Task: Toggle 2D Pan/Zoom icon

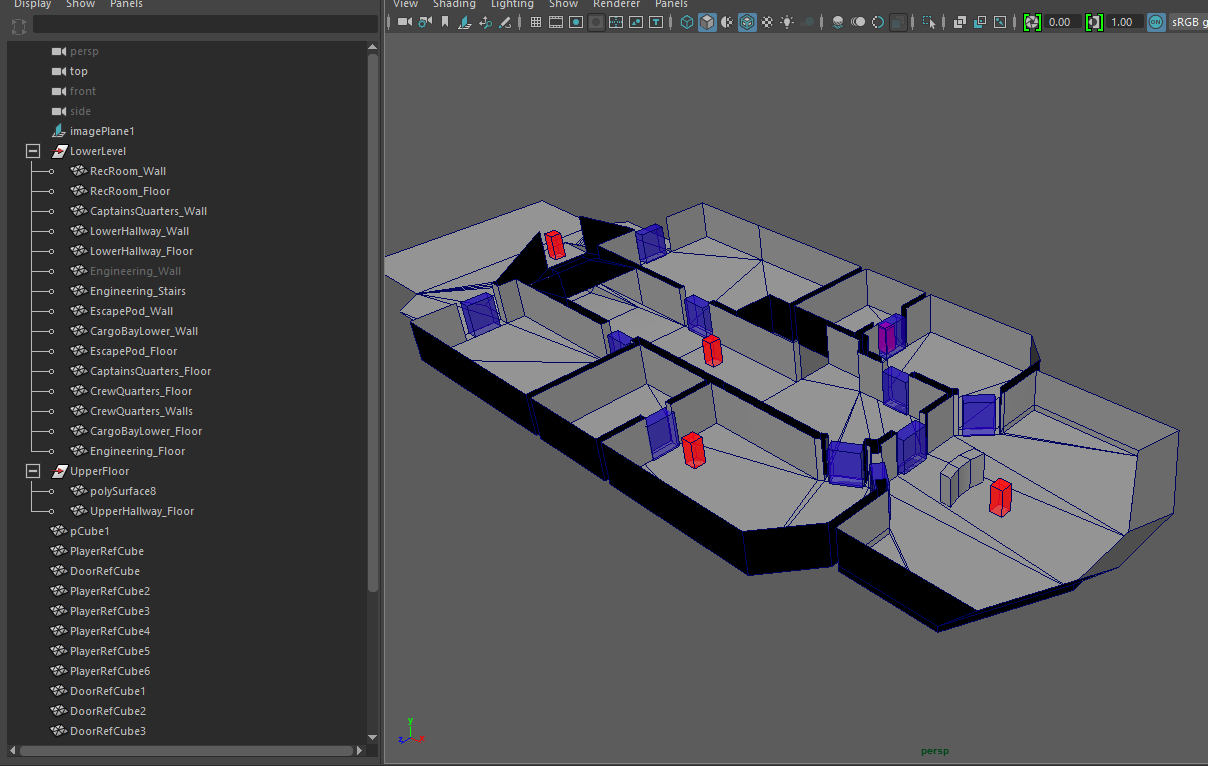Action: [485, 22]
